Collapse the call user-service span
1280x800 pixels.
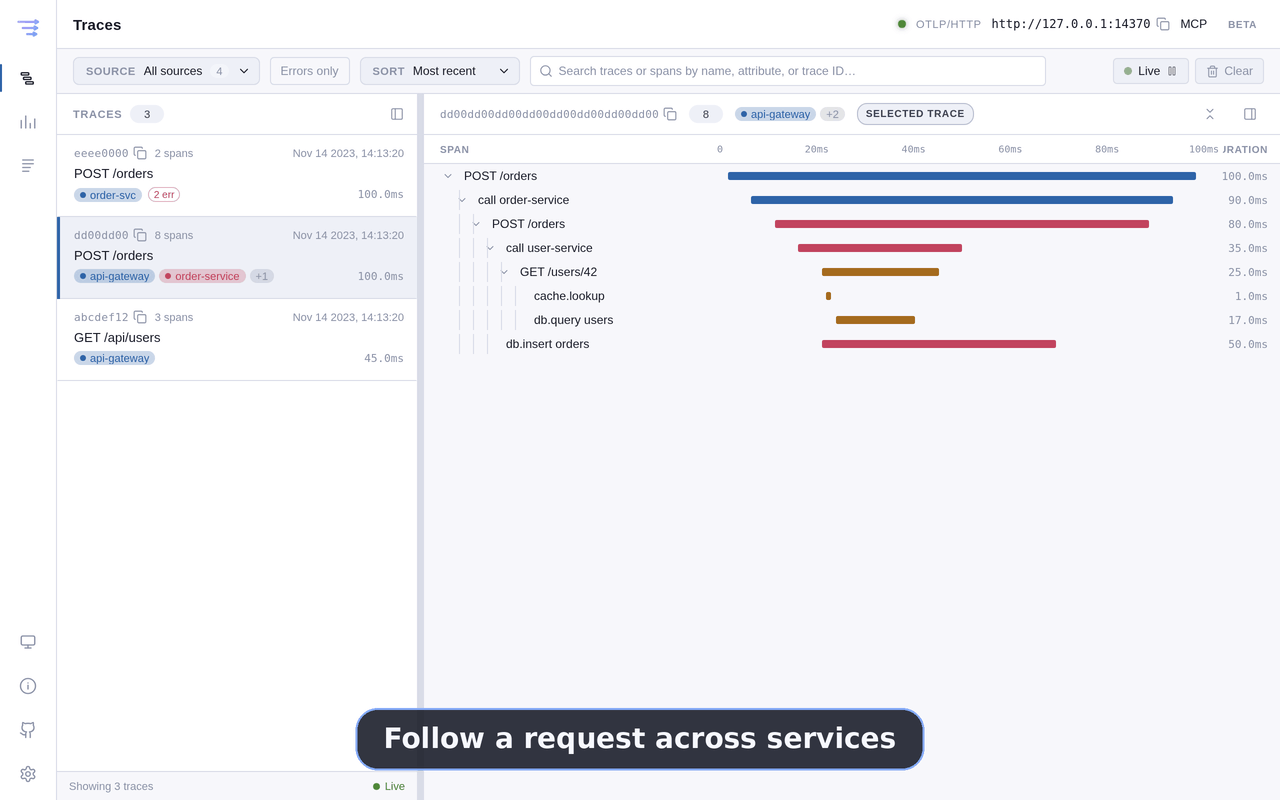coord(490,248)
